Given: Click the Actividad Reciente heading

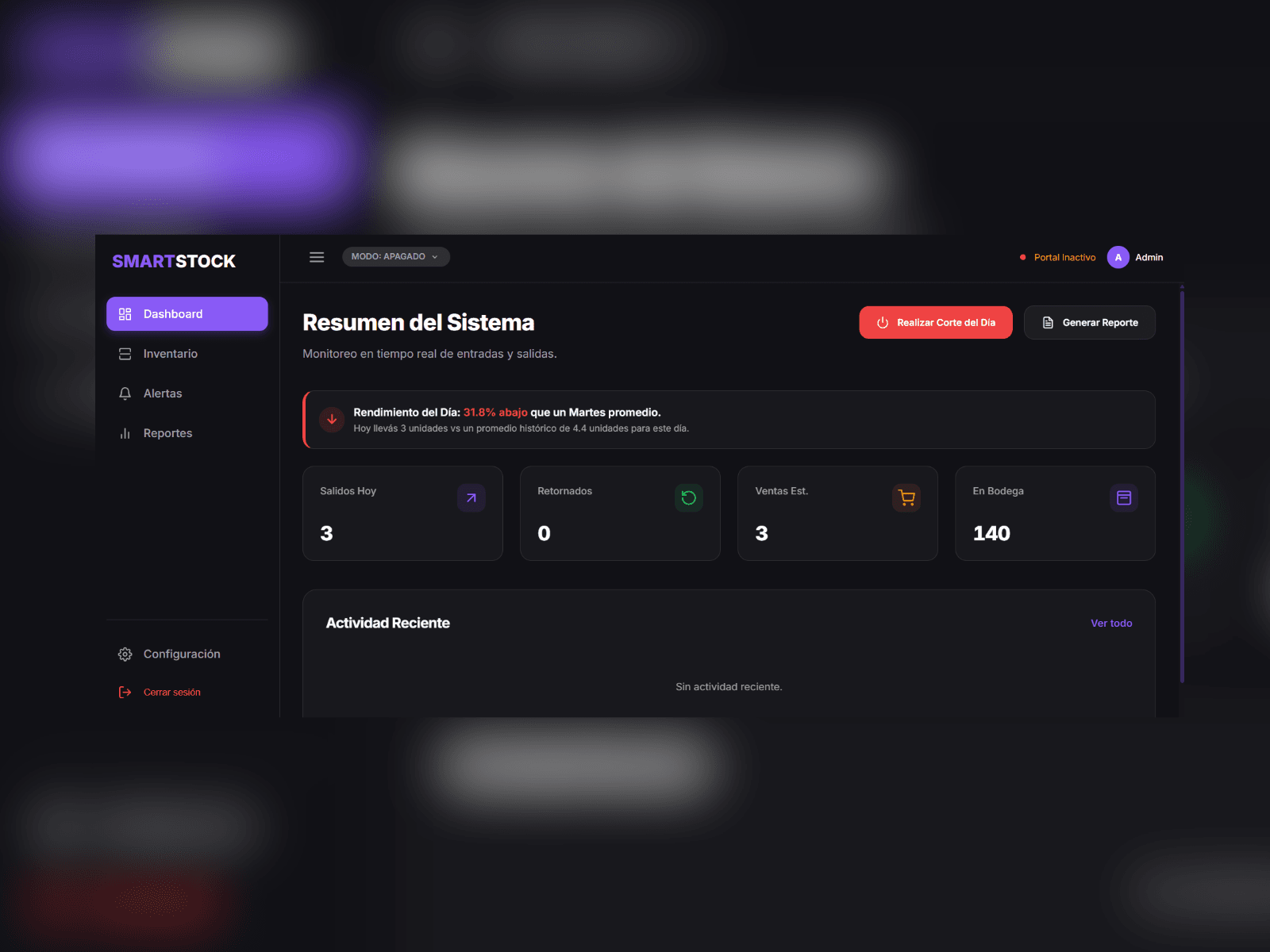Looking at the screenshot, I should 388,624.
